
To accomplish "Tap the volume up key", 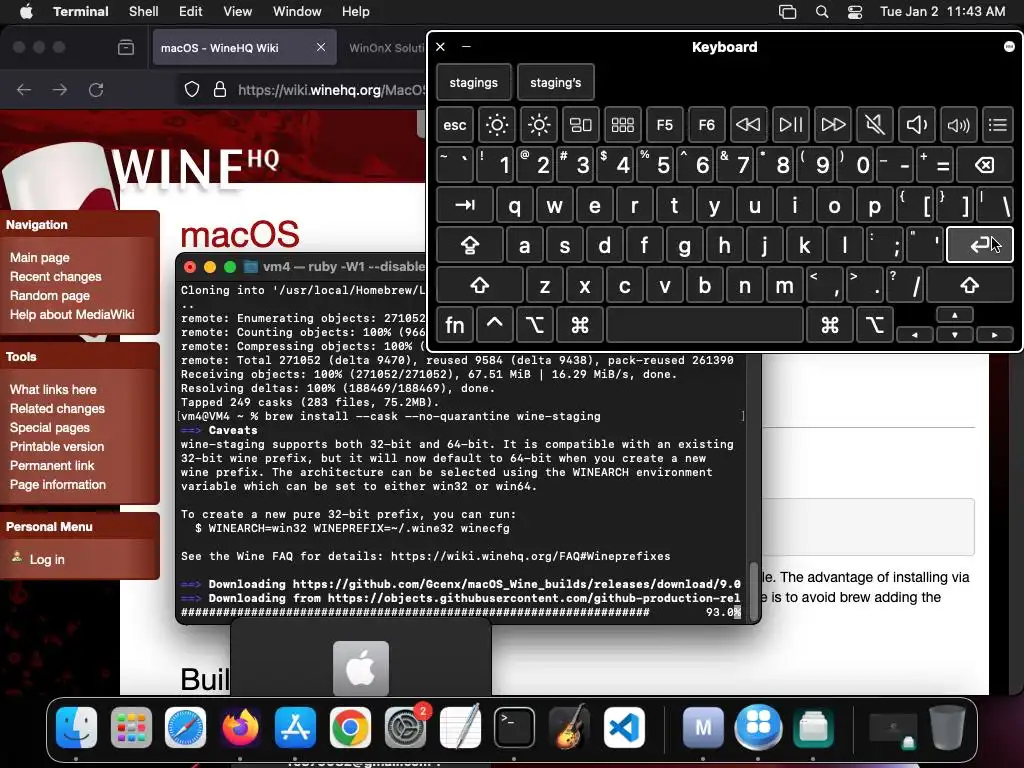I will (x=959, y=125).
